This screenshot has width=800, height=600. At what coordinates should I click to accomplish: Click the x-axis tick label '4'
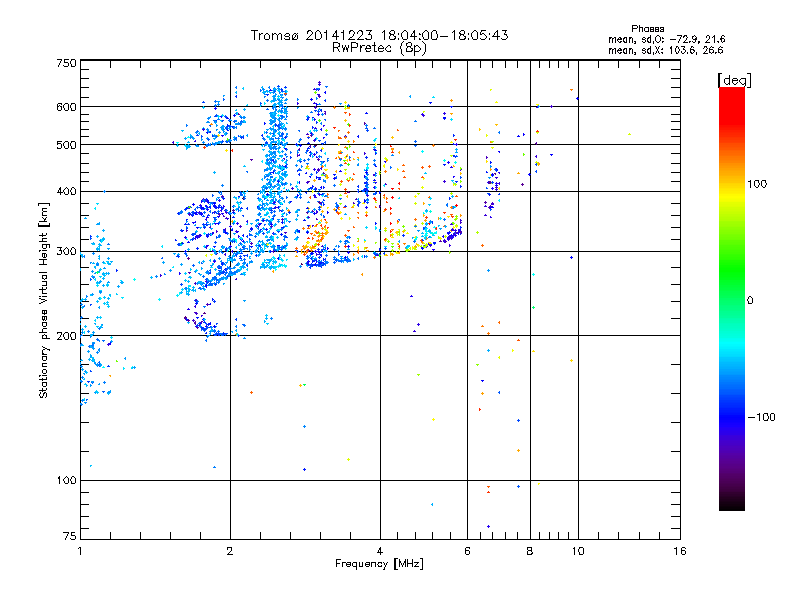coord(380,551)
